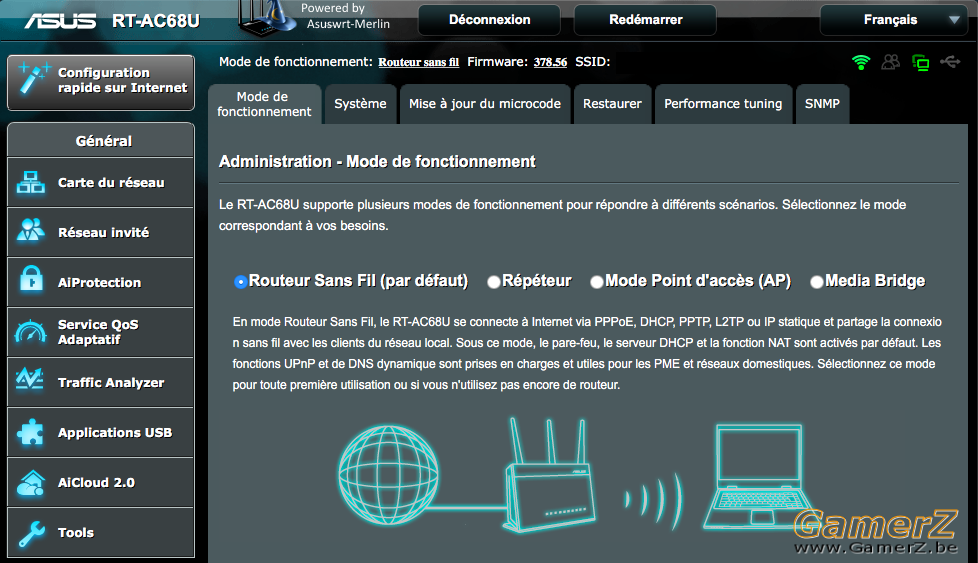Click the wrench icon beside Tools

pos(31,533)
